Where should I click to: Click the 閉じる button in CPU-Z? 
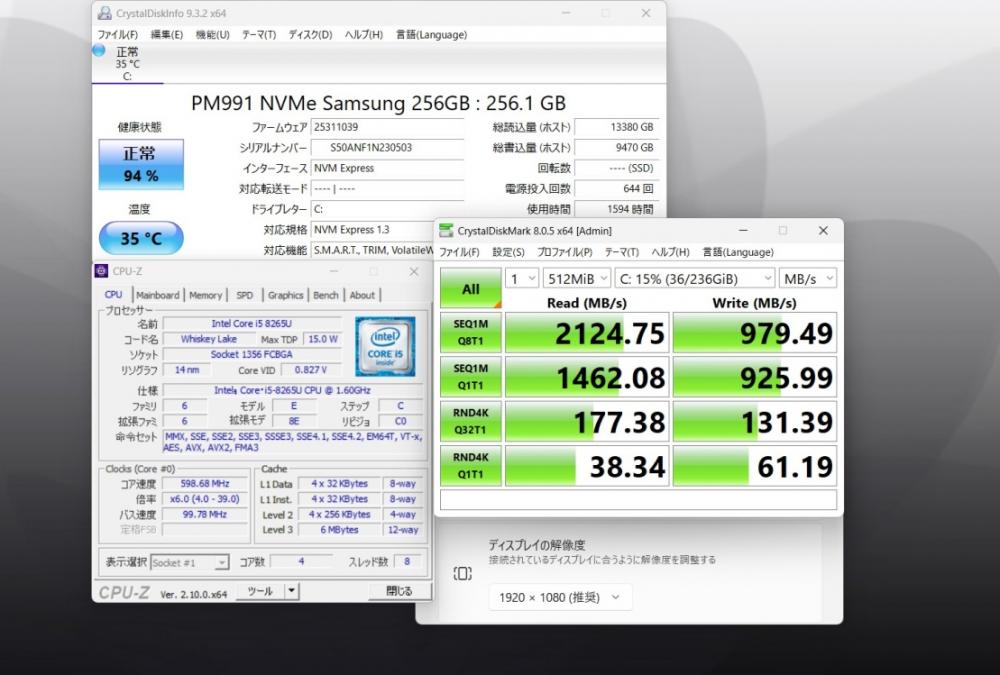pos(399,591)
